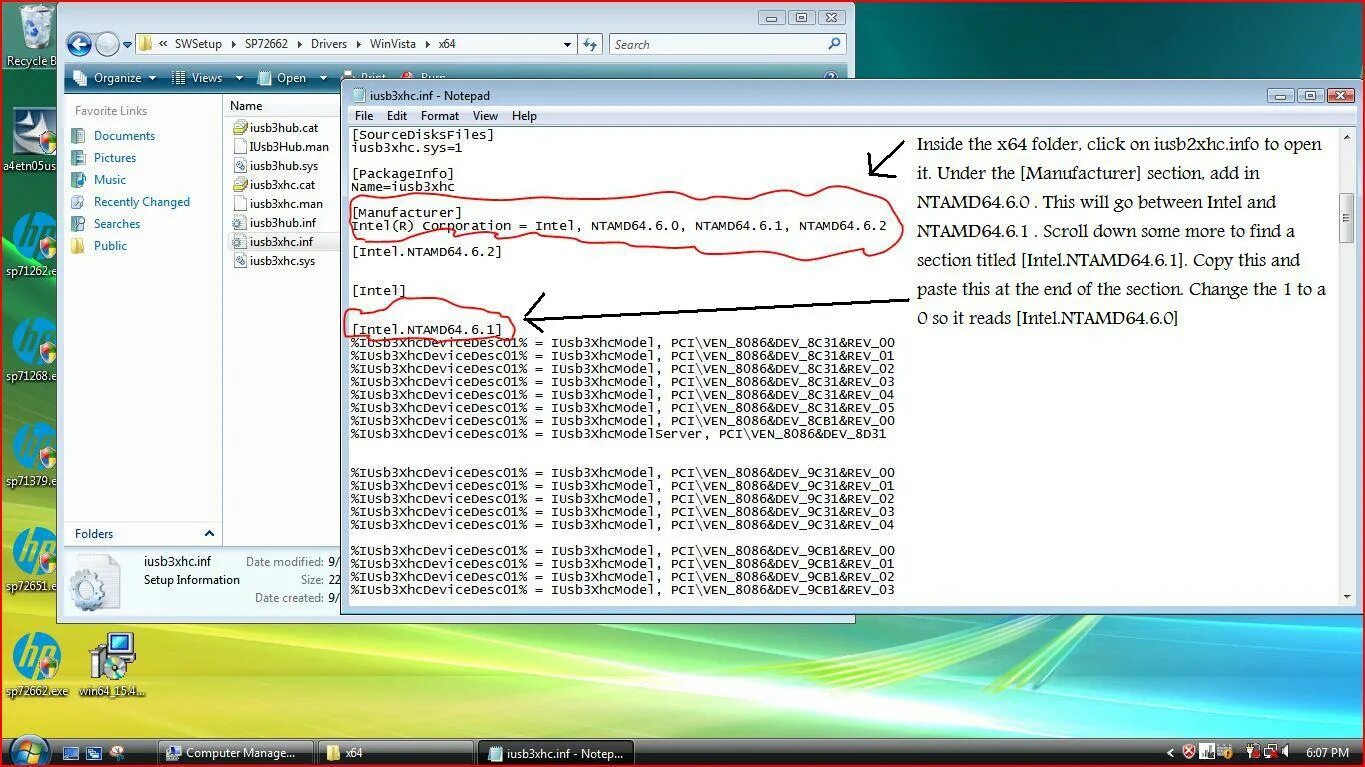Click the Refresh button beside address bar
1365x767 pixels.
point(590,44)
